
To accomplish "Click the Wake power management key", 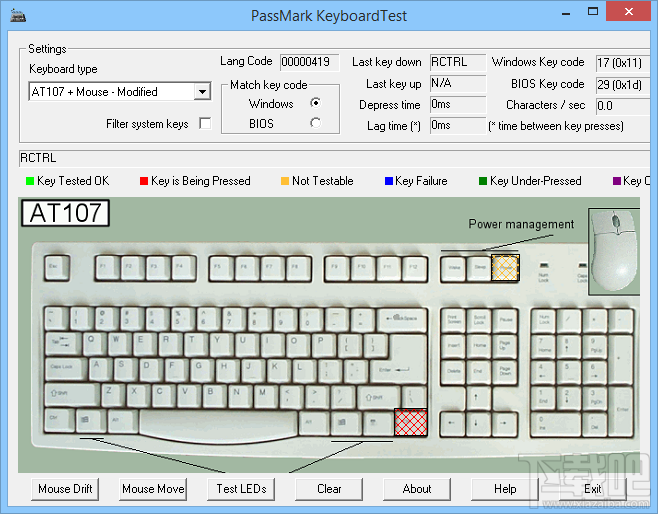I will pos(454,269).
